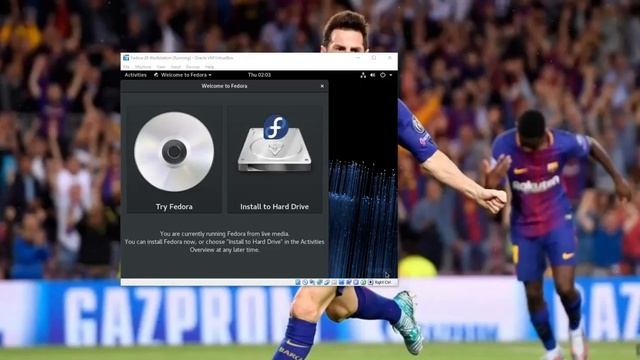
Task: Click the keyboard capture arrow icon
Action: [371, 282]
